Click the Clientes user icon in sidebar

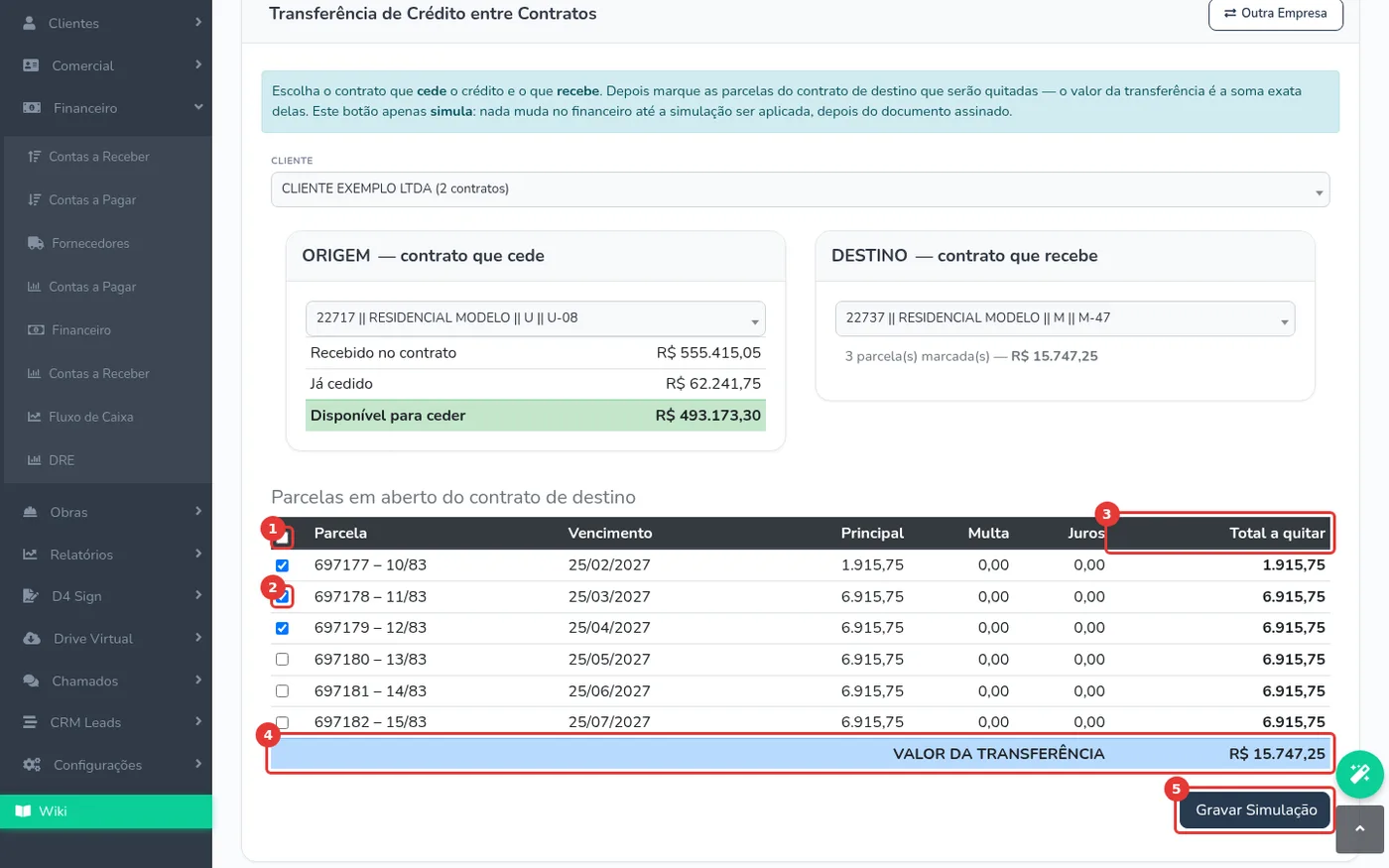pyautogui.click(x=30, y=23)
